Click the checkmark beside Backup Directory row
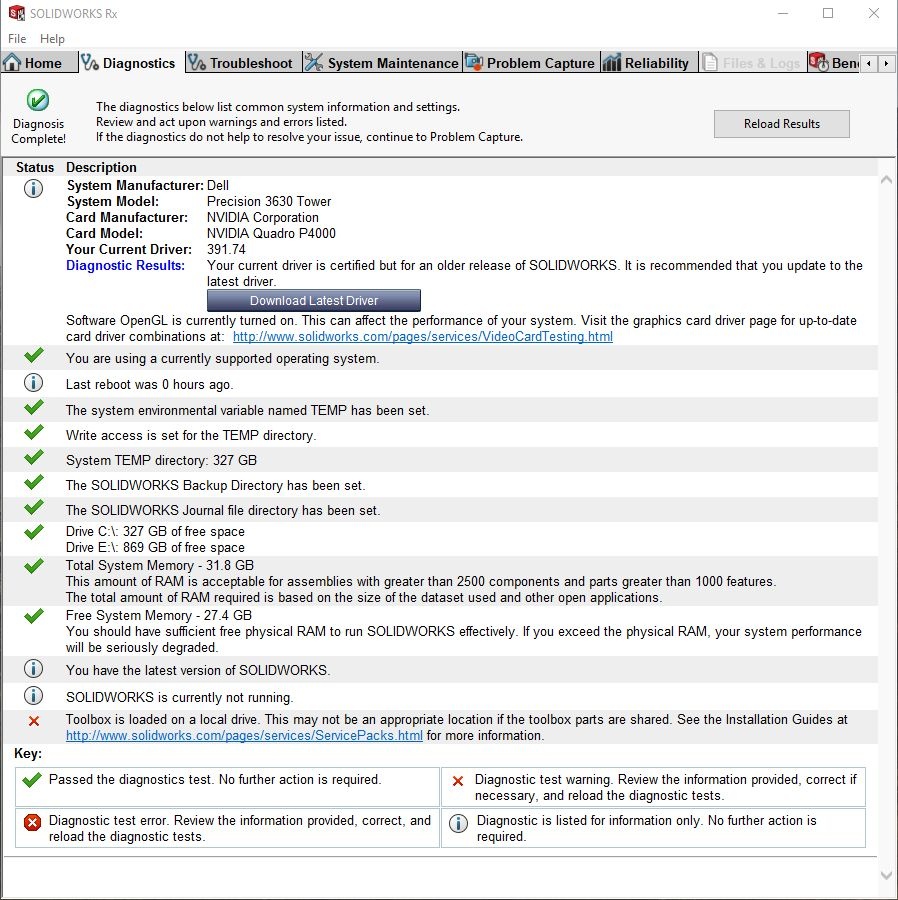 point(34,482)
